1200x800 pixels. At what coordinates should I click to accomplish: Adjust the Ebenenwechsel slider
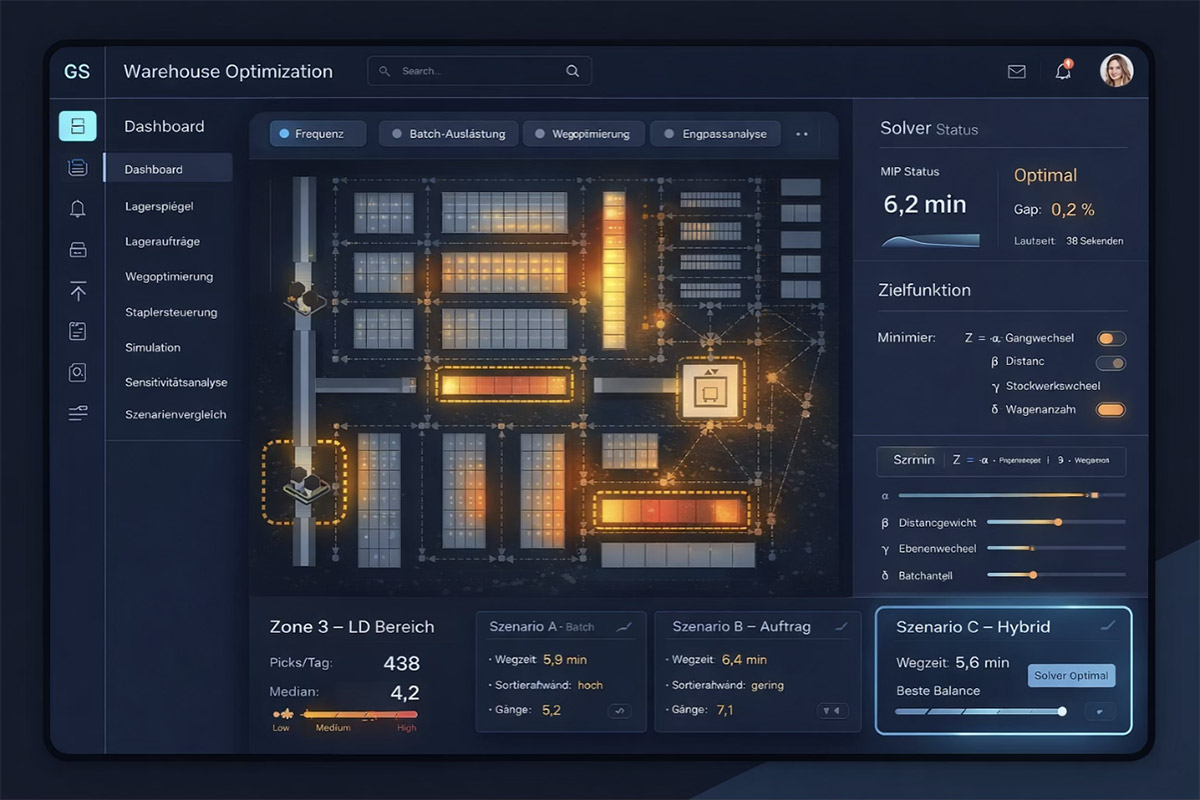1055,548
